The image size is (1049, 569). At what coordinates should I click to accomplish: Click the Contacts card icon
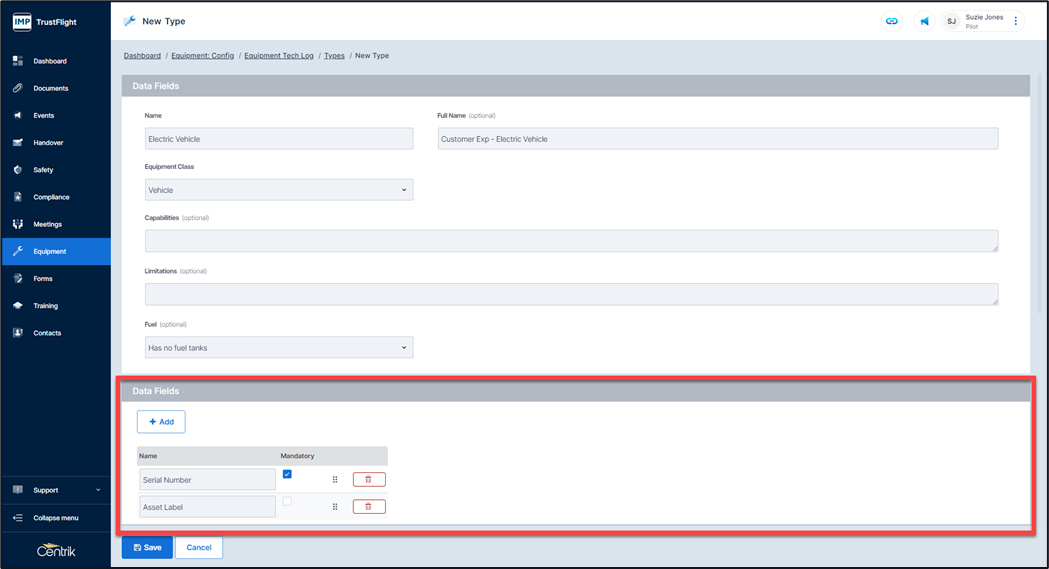coord(18,333)
